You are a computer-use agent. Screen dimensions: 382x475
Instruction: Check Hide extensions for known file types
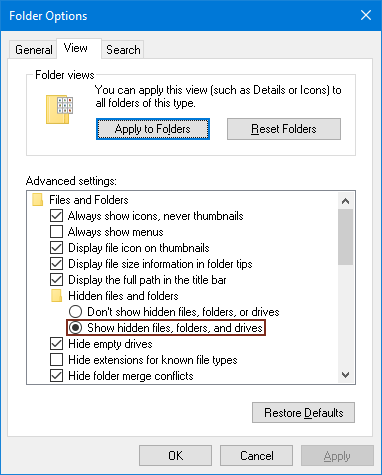[x=56, y=360]
